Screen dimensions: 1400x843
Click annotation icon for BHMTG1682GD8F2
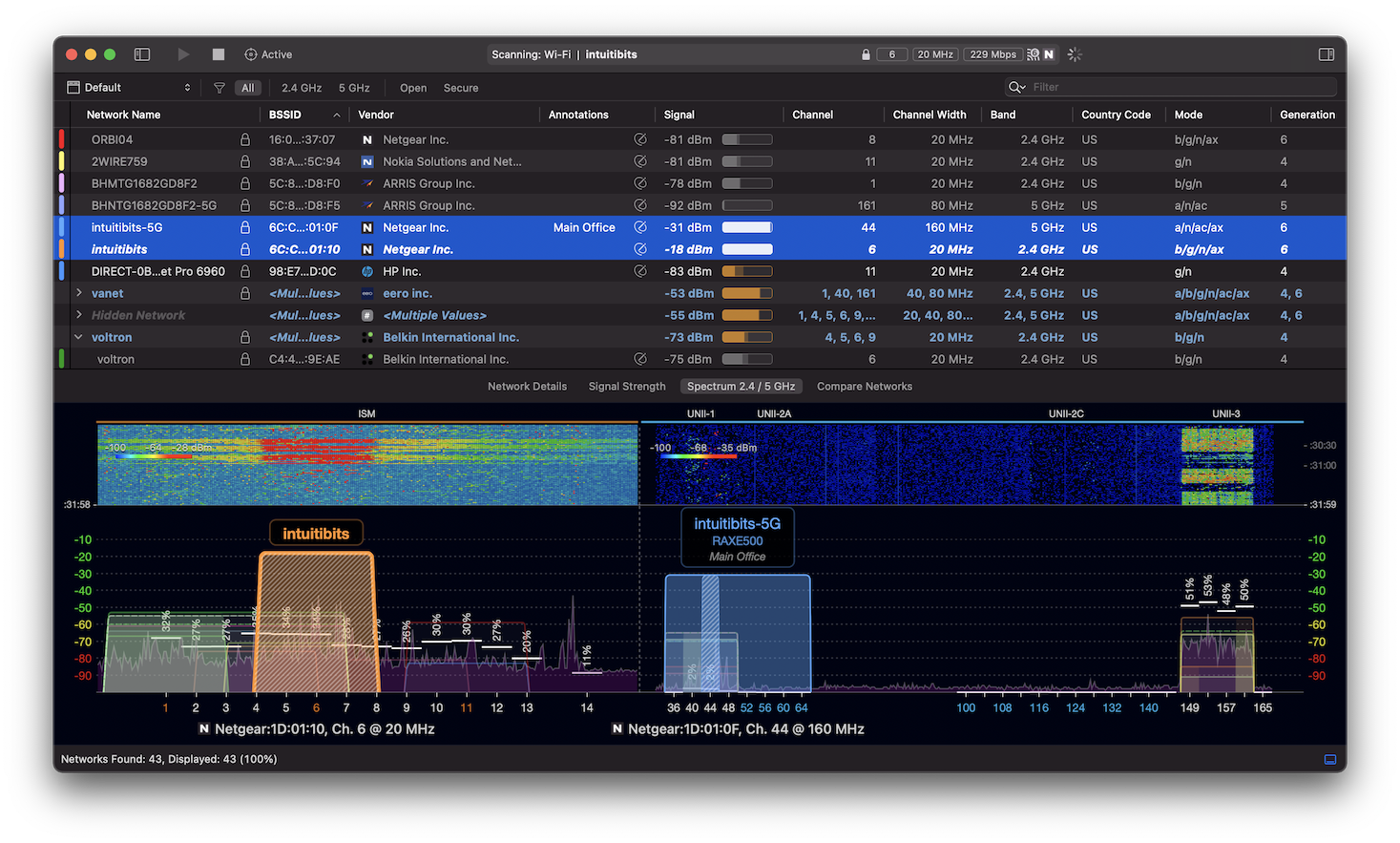(x=640, y=183)
